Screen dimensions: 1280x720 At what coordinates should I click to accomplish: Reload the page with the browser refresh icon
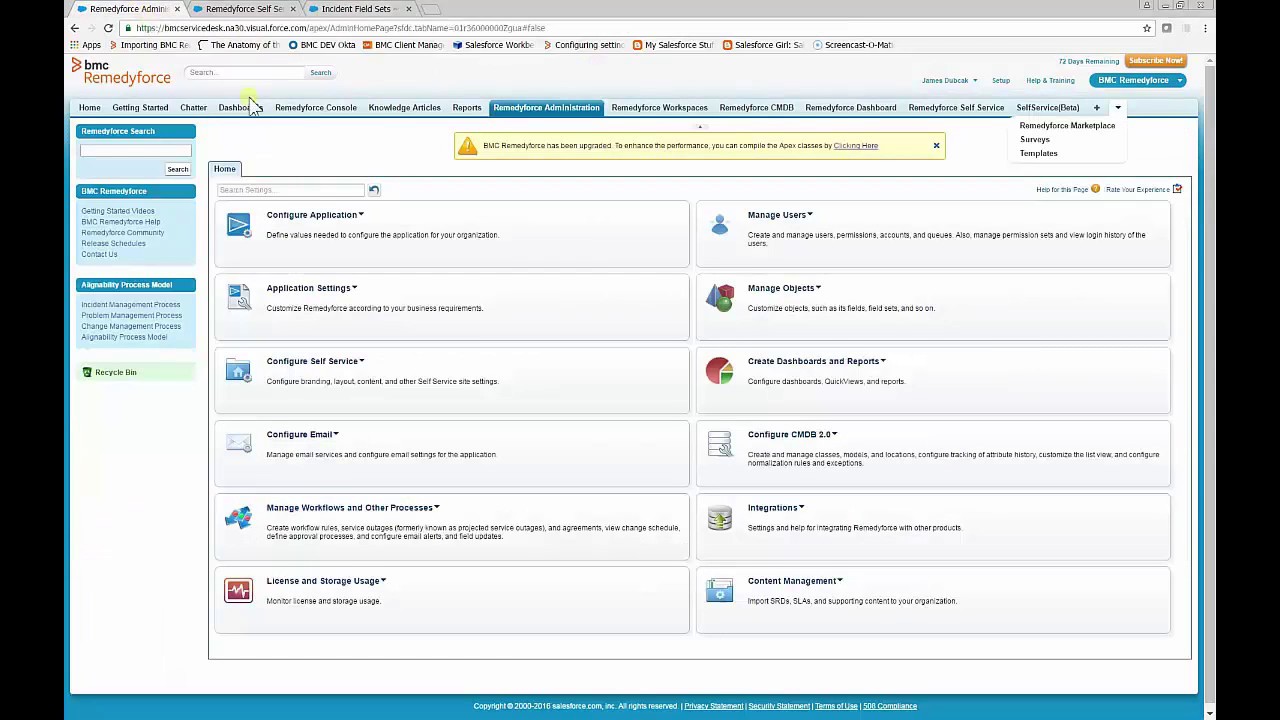point(108,28)
